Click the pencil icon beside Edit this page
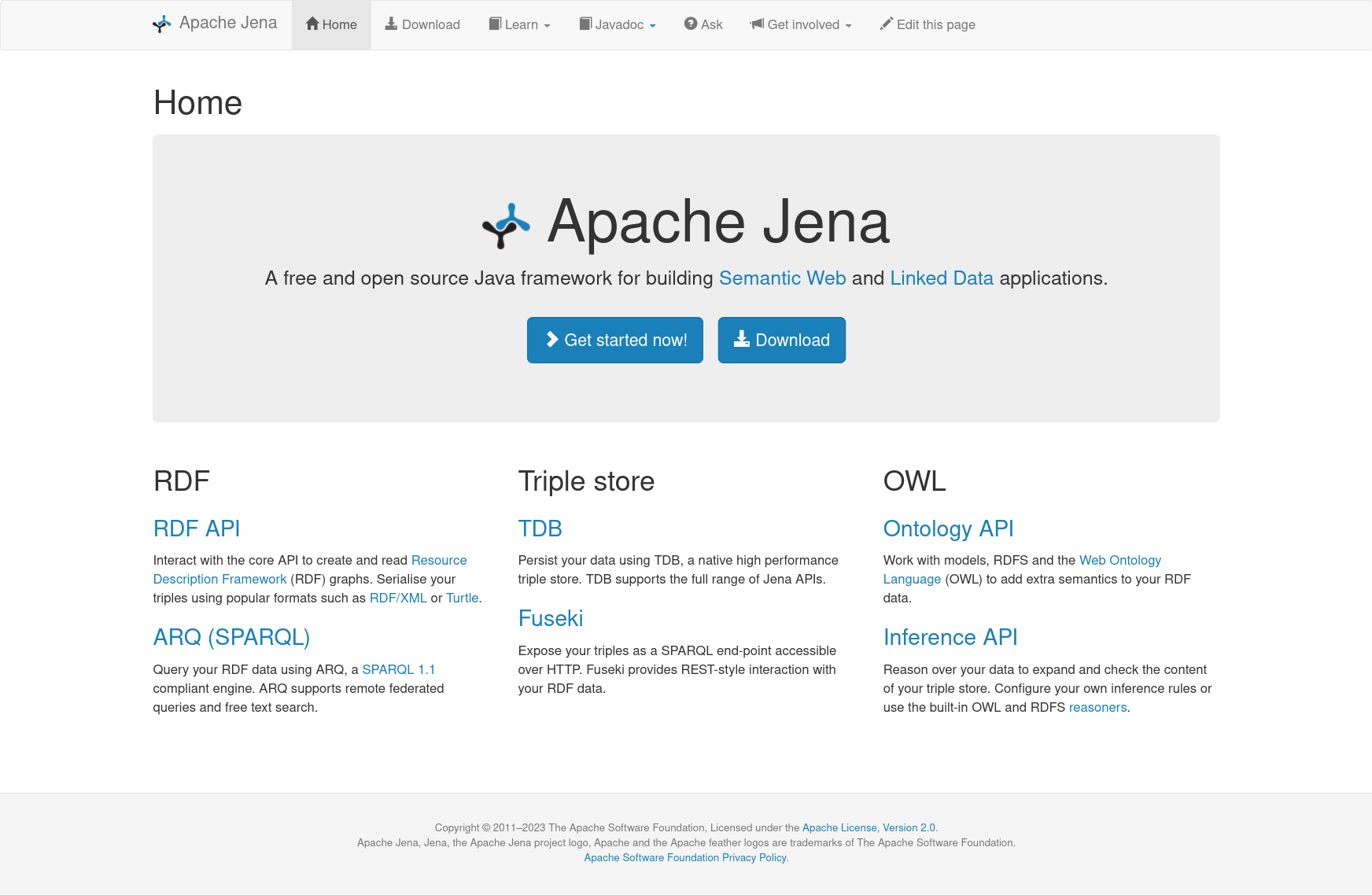The height and width of the screenshot is (895, 1372). coord(887,24)
